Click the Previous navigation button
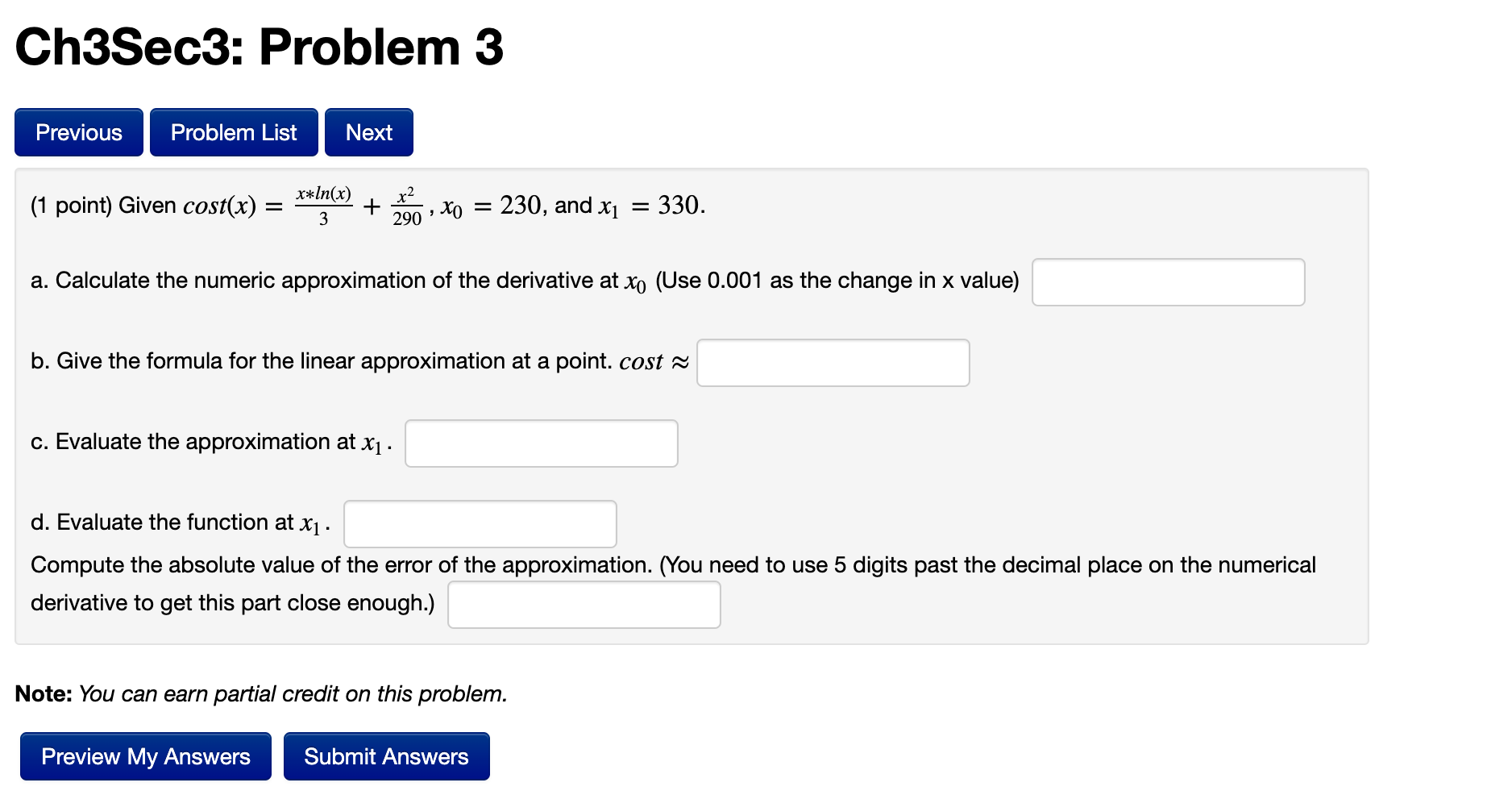This screenshot has height=795, width=1512. 77,131
